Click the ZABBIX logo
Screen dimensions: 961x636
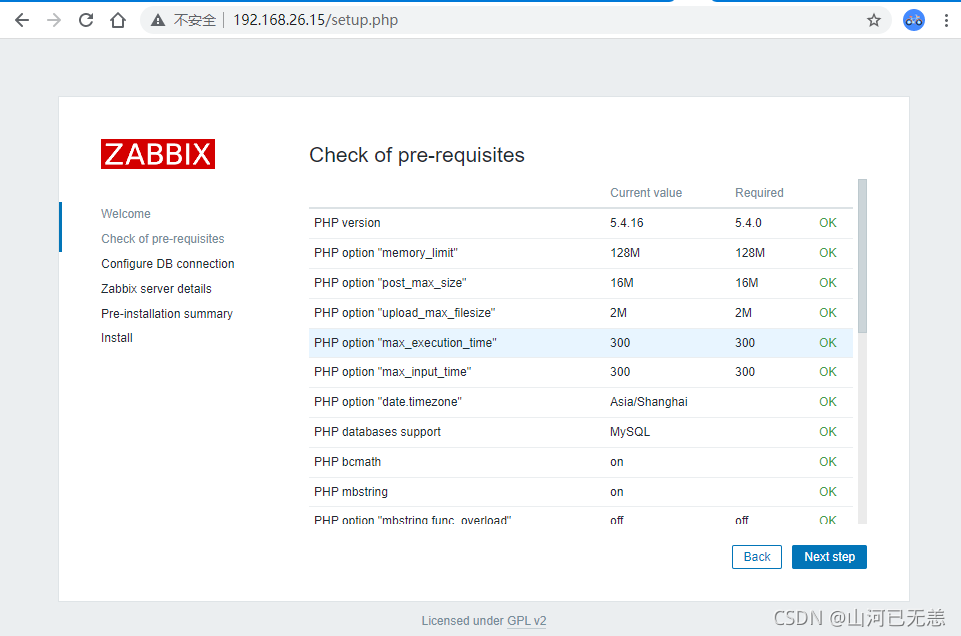coord(158,154)
